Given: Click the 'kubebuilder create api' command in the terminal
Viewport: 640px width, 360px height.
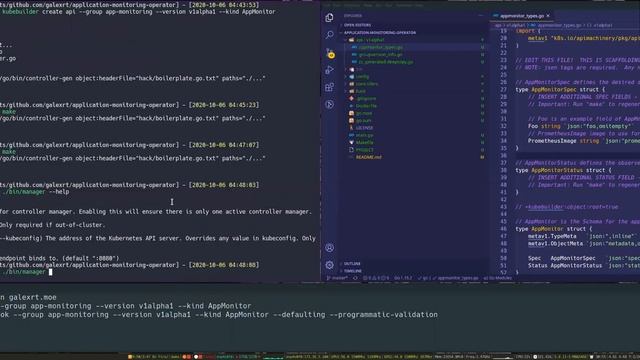Looking at the screenshot, I should [139, 12].
